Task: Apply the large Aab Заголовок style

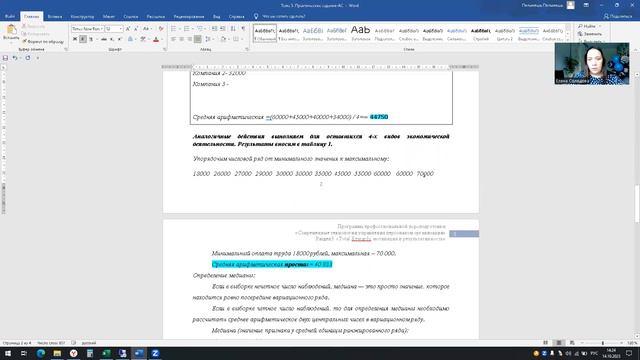Action: click(360, 33)
